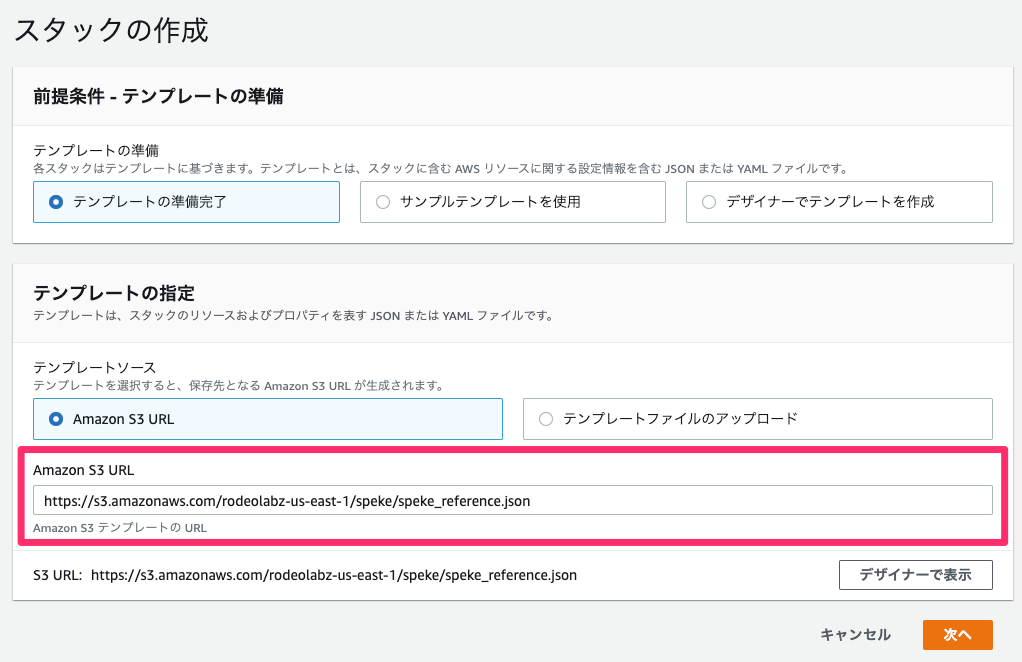The width and height of the screenshot is (1022, 662).
Task: Click the Amazon S3 URL field label above input
Action: 83,470
